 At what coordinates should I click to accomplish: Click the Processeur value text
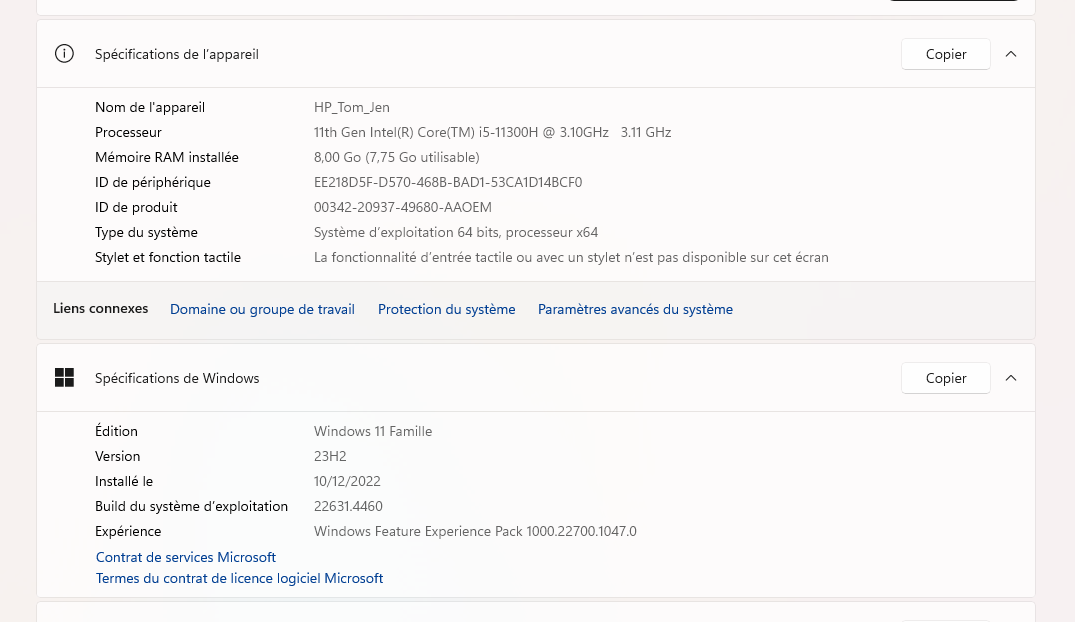[x=492, y=132]
